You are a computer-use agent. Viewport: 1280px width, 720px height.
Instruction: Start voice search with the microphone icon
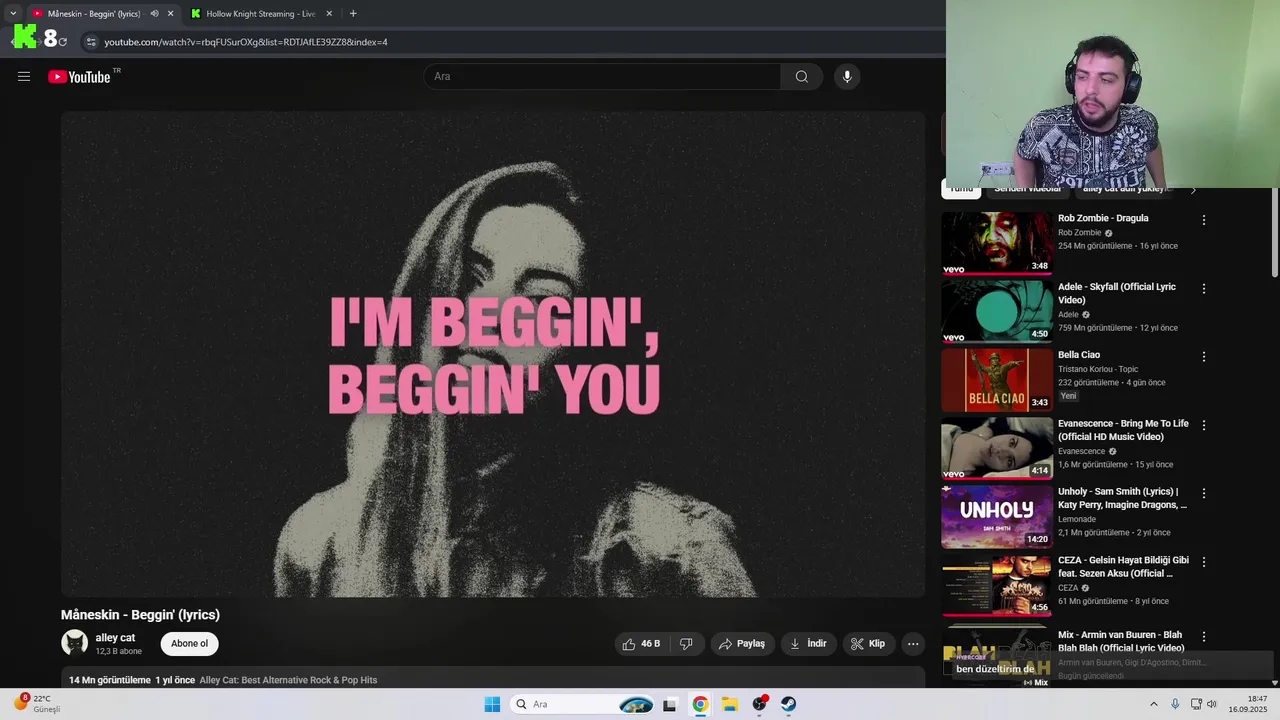click(x=847, y=76)
